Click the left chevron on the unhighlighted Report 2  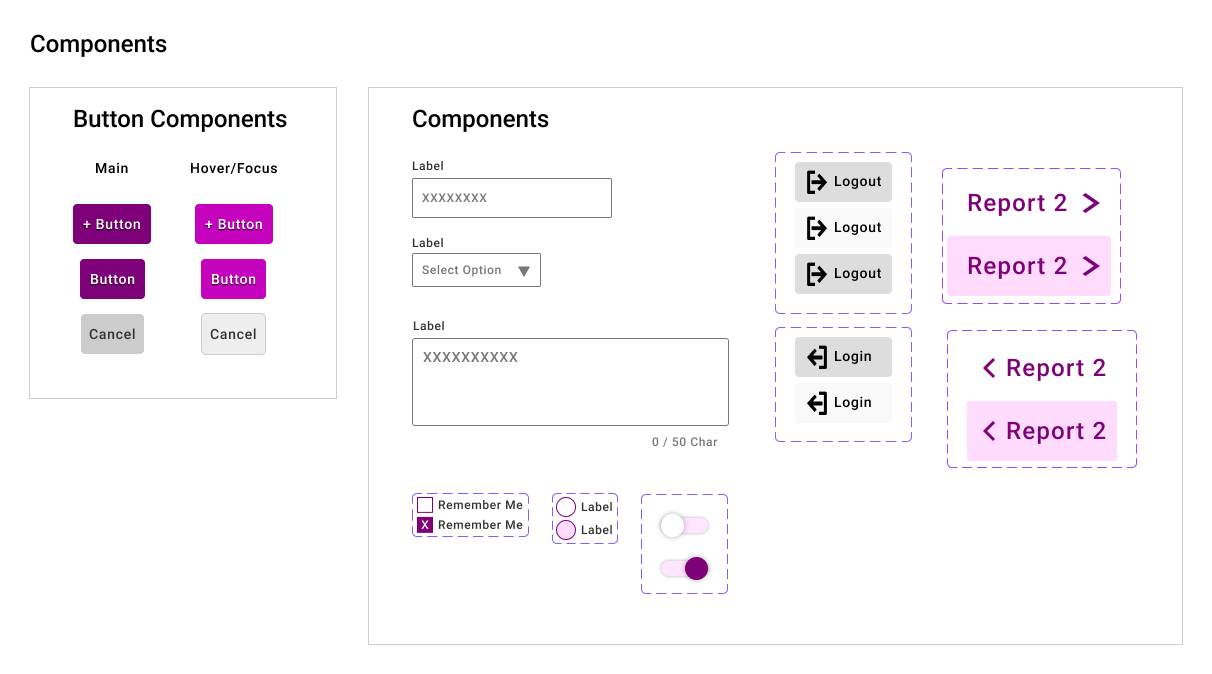click(989, 368)
